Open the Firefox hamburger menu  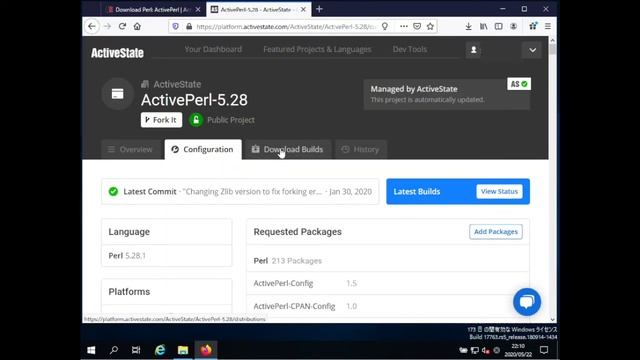[x=548, y=27]
